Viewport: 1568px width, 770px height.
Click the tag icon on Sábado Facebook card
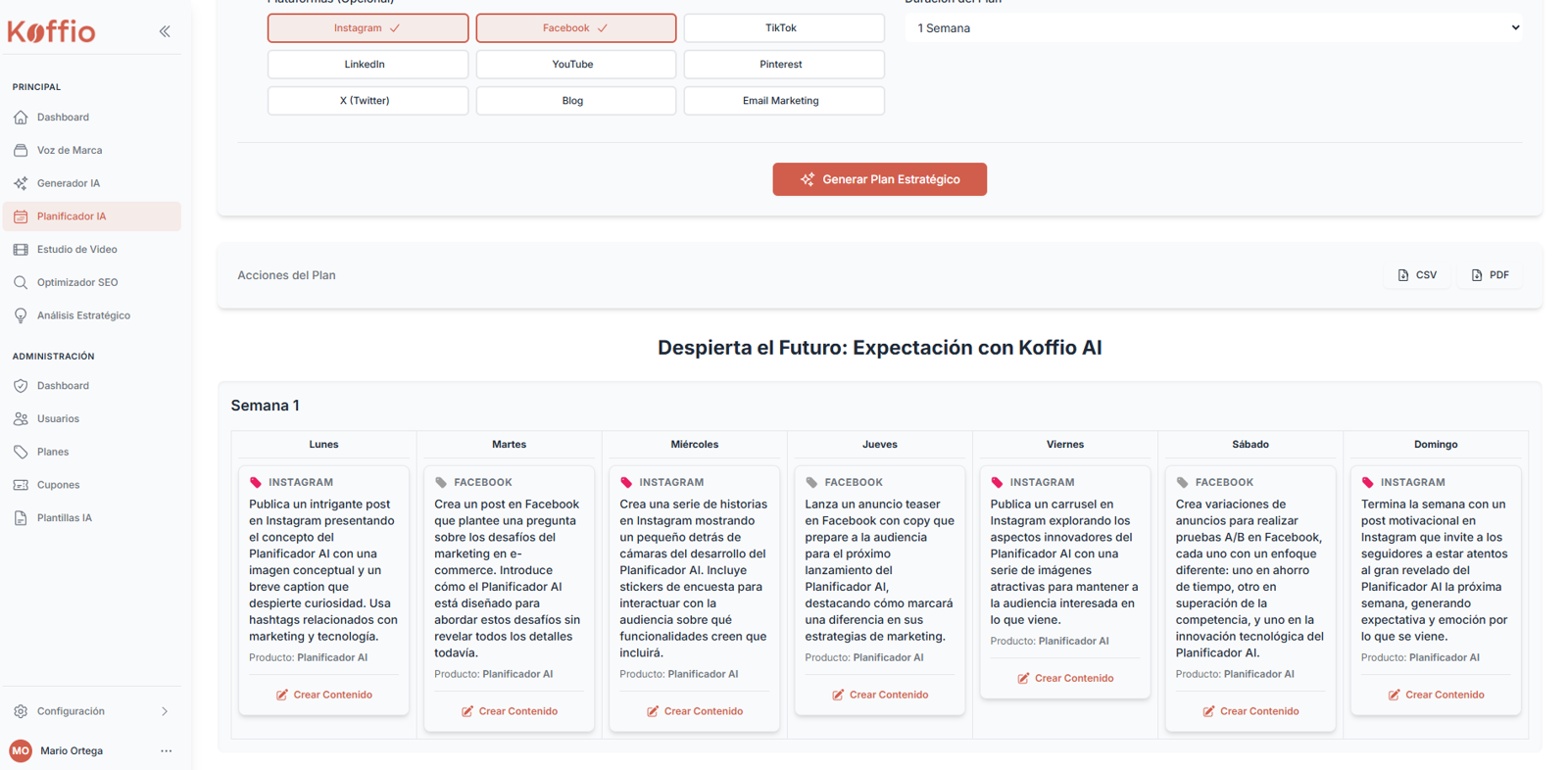[1182, 482]
